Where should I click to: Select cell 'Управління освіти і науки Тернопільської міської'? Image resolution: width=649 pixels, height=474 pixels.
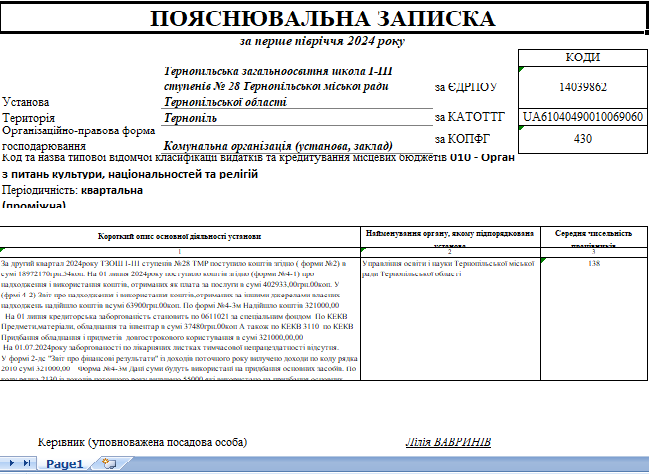pyautogui.click(x=450, y=319)
